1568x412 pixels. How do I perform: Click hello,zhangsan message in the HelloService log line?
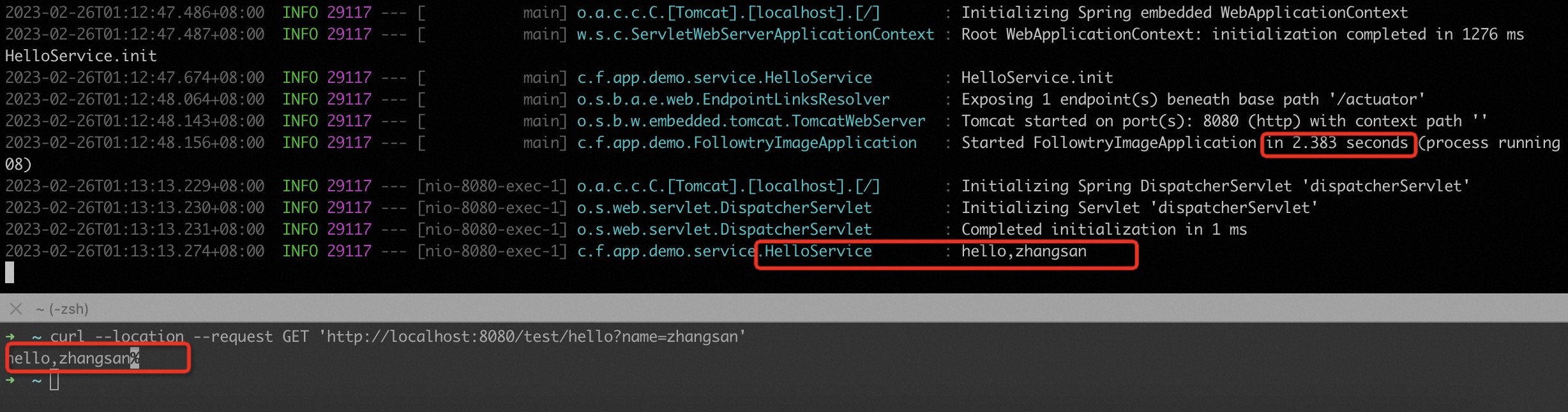(x=1023, y=251)
